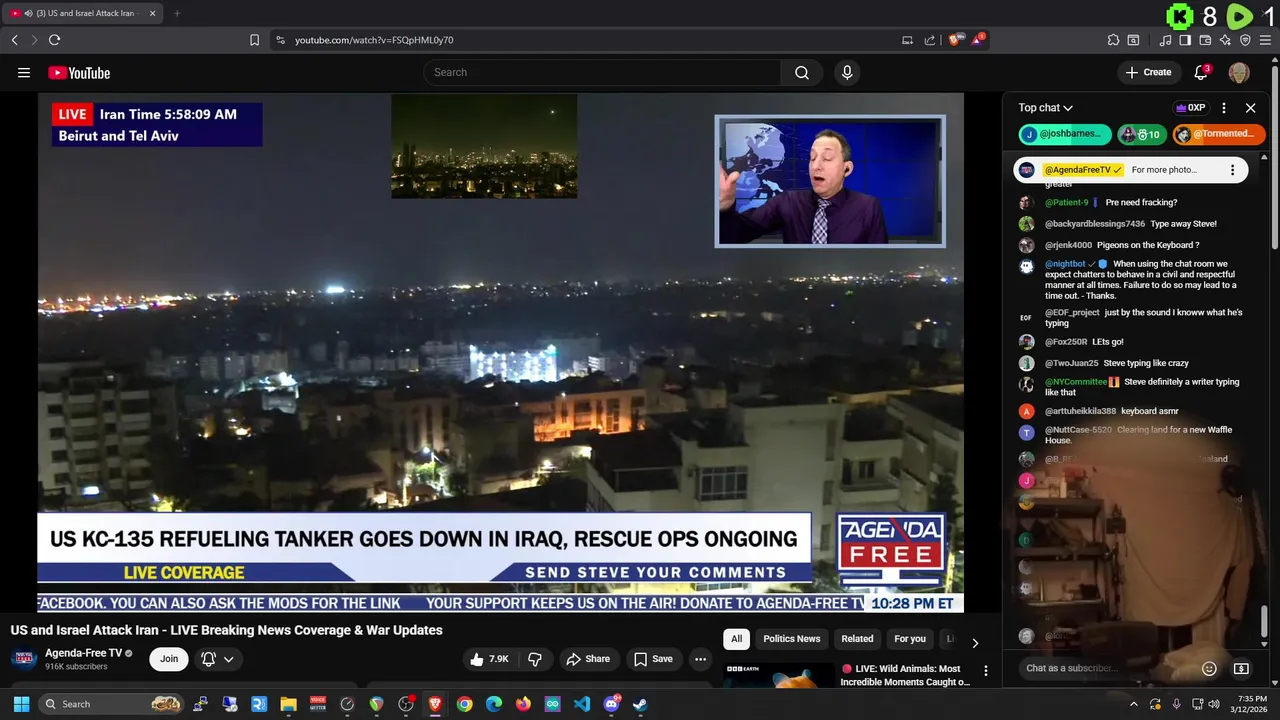
Task: Click the Windows taskbar Search box
Action: [x=112, y=704]
